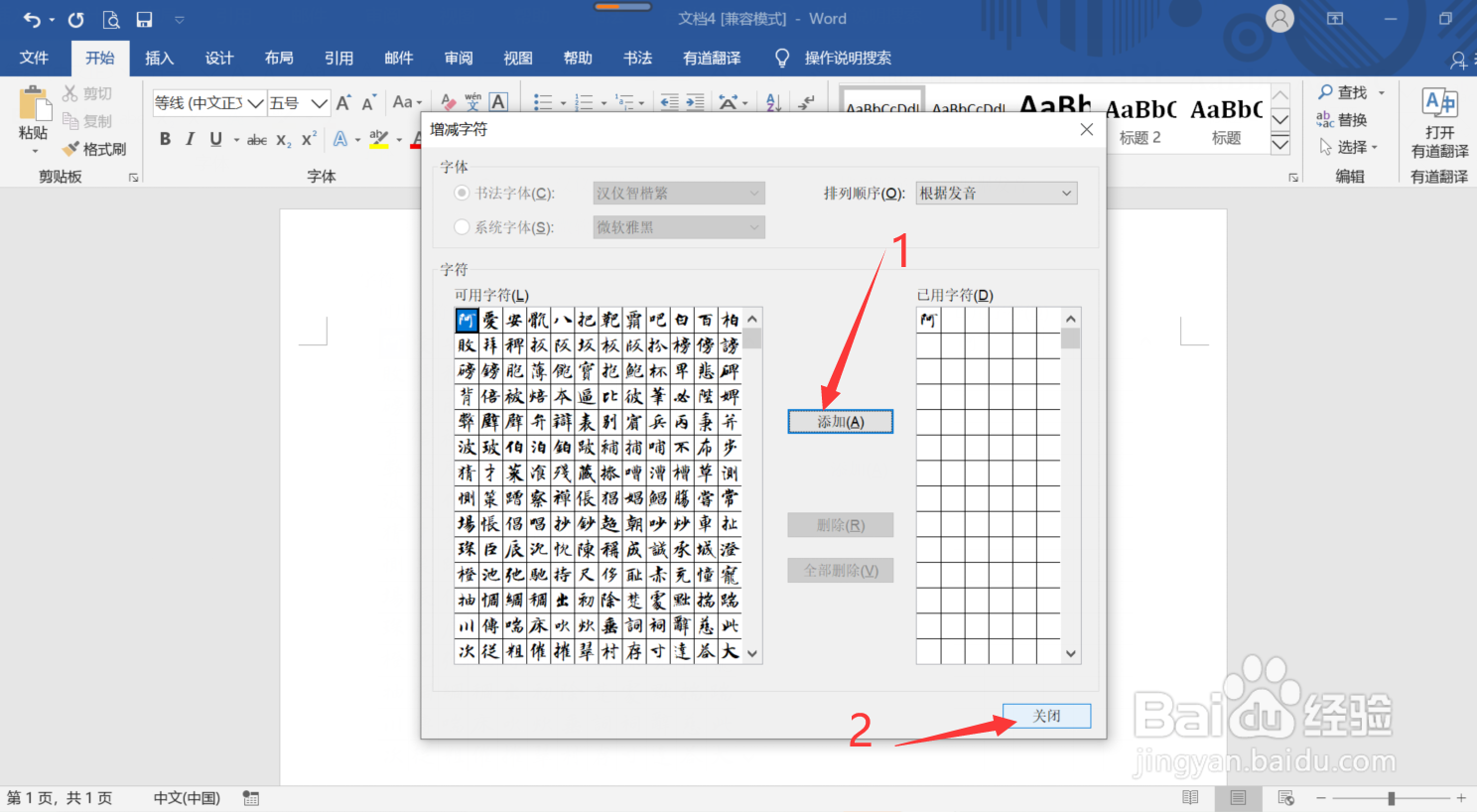Click the Shrink Font icon

[x=368, y=102]
